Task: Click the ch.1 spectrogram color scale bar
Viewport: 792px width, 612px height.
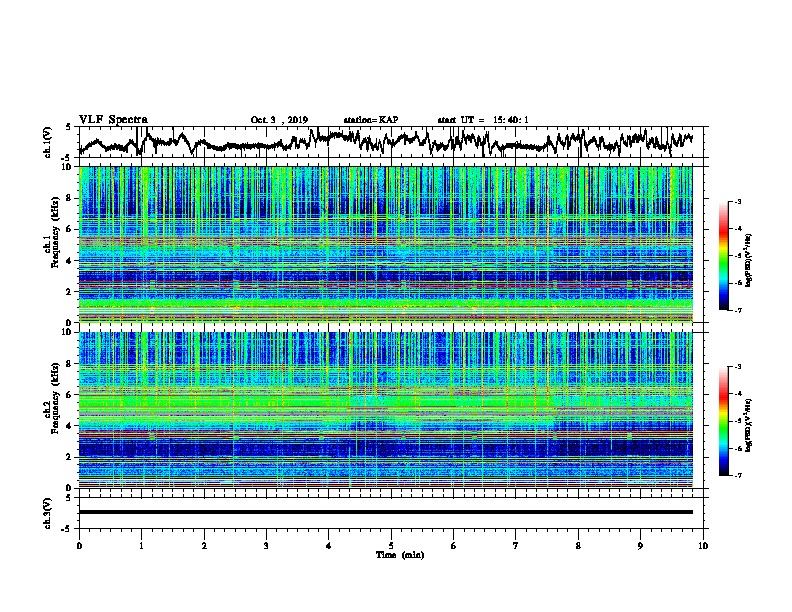Action: pos(723,256)
